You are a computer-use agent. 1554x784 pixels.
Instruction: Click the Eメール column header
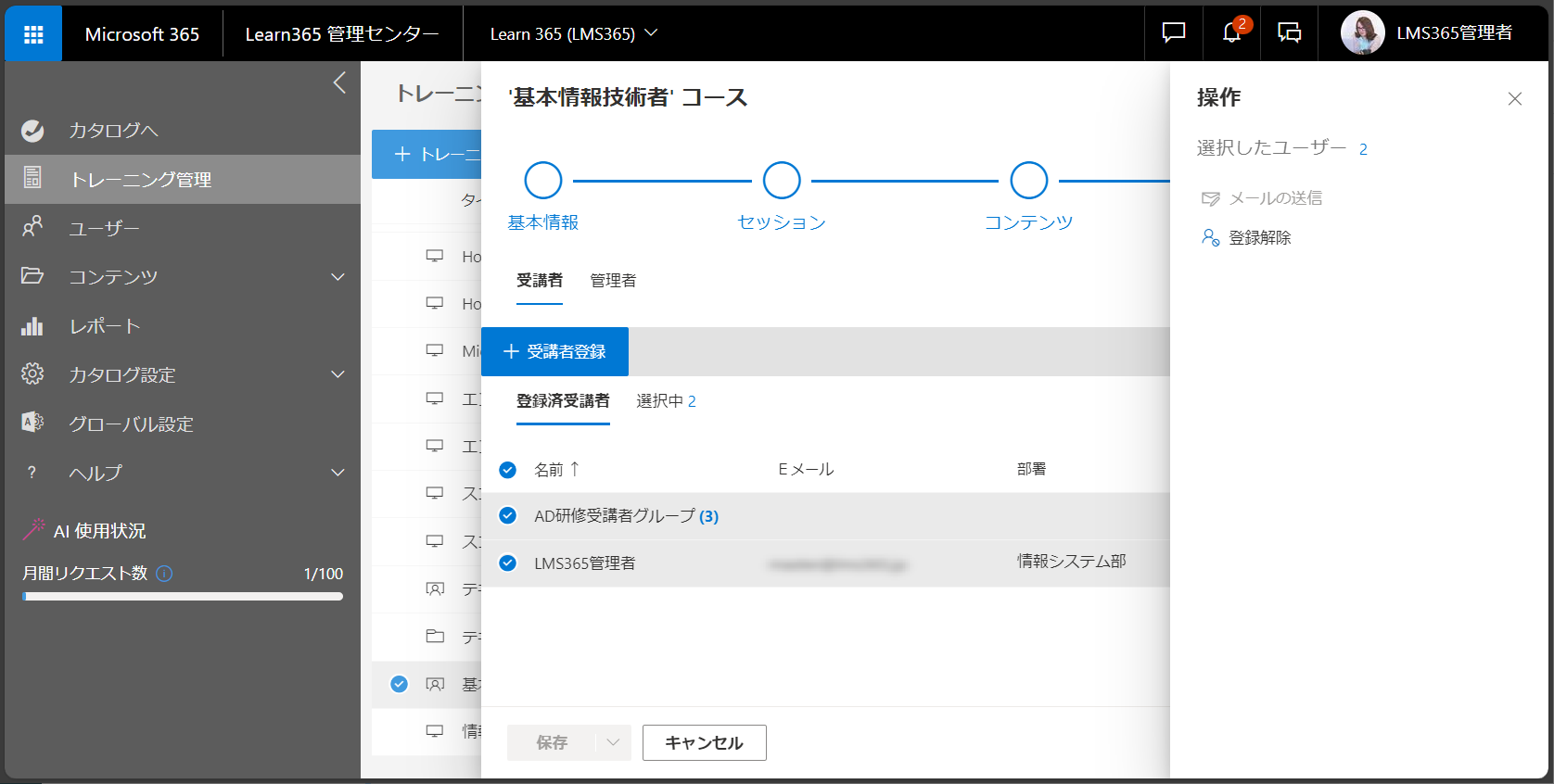(x=806, y=470)
